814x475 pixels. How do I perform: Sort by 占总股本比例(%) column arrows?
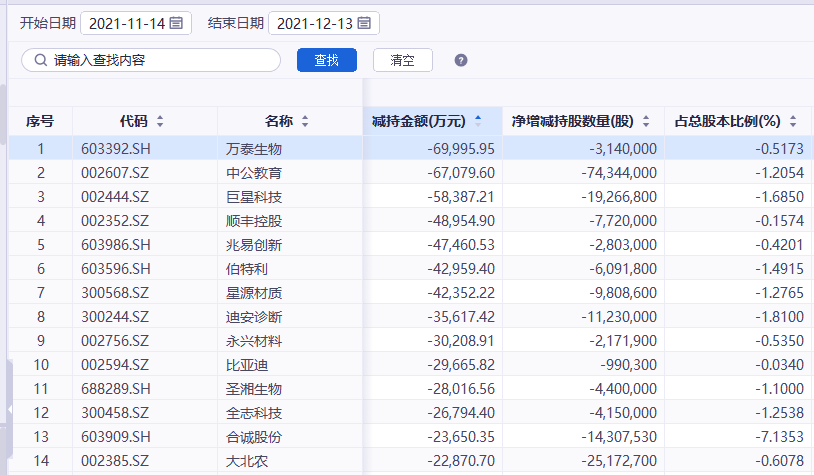[793, 121]
